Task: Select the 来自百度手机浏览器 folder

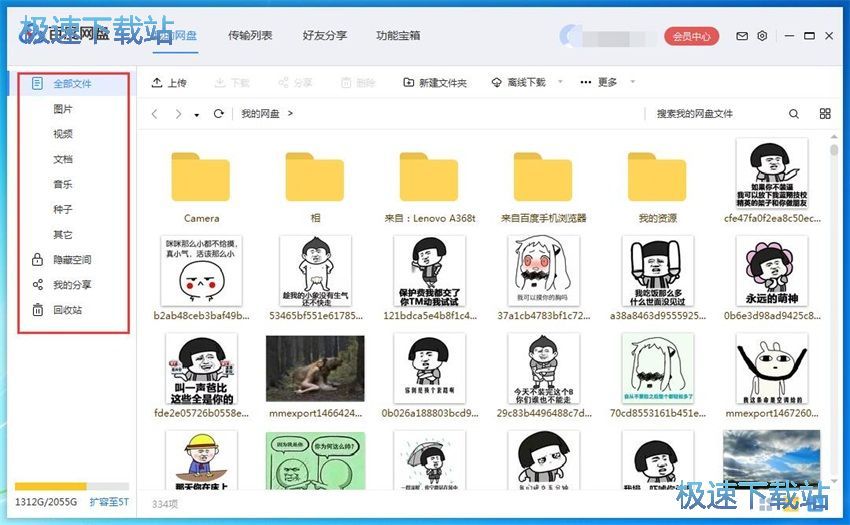Action: click(543, 187)
